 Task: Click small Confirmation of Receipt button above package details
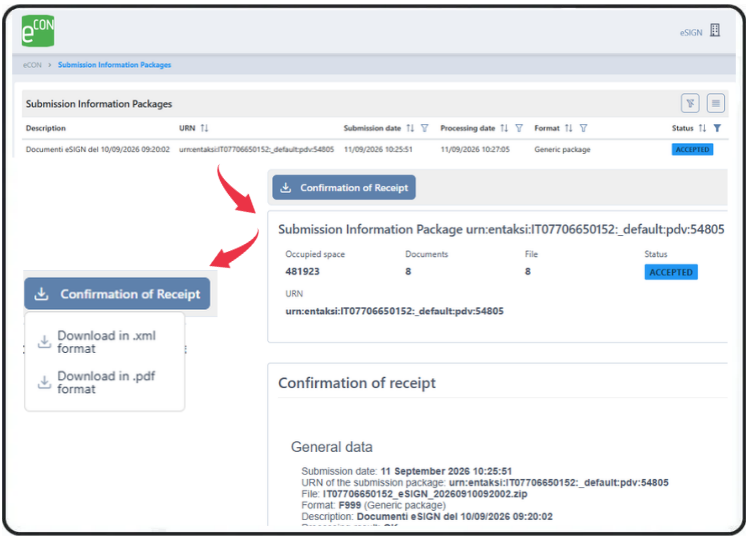pyautogui.click(x=344, y=187)
